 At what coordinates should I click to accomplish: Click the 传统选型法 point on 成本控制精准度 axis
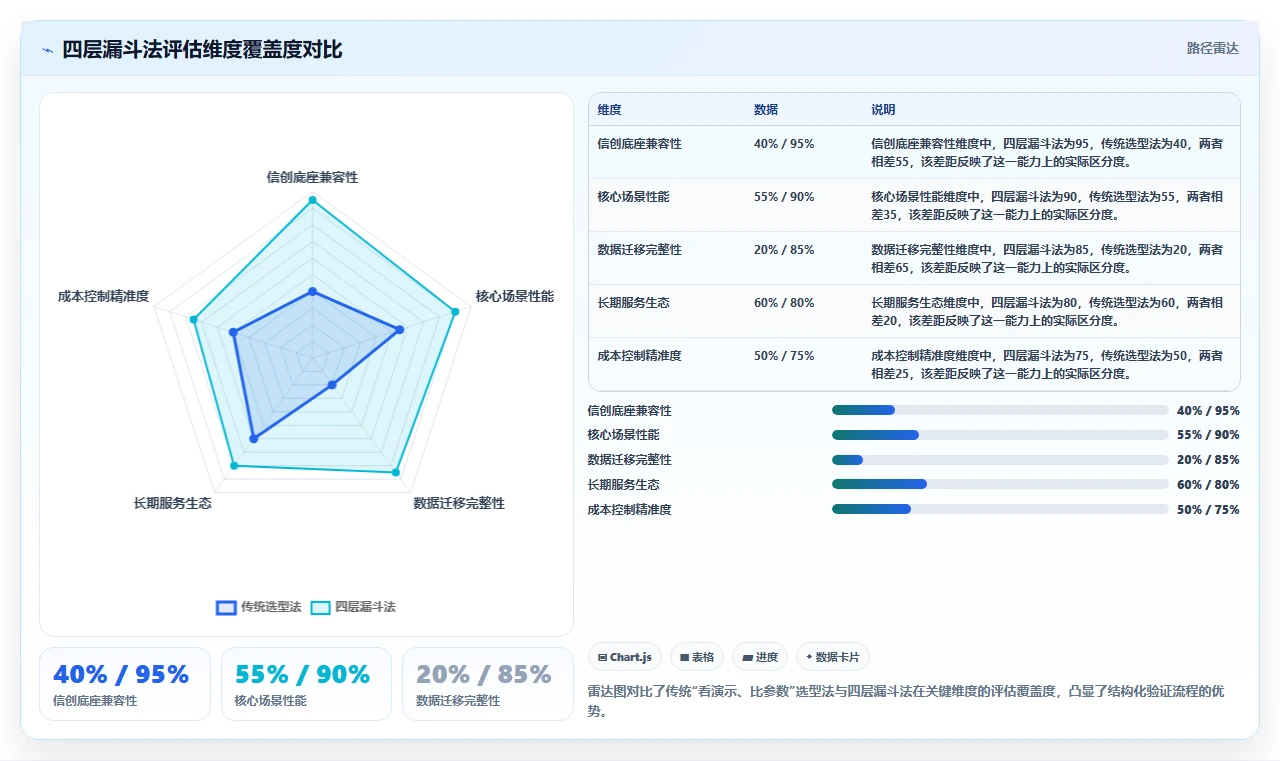(x=233, y=332)
